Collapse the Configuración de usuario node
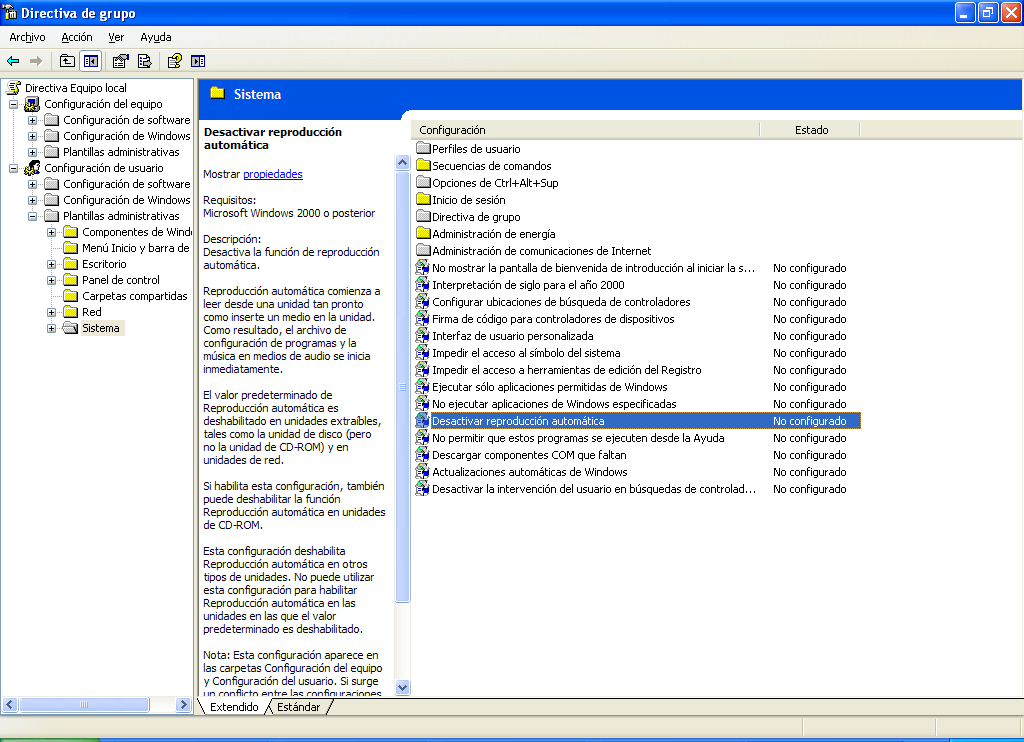1024x742 pixels. (13, 168)
